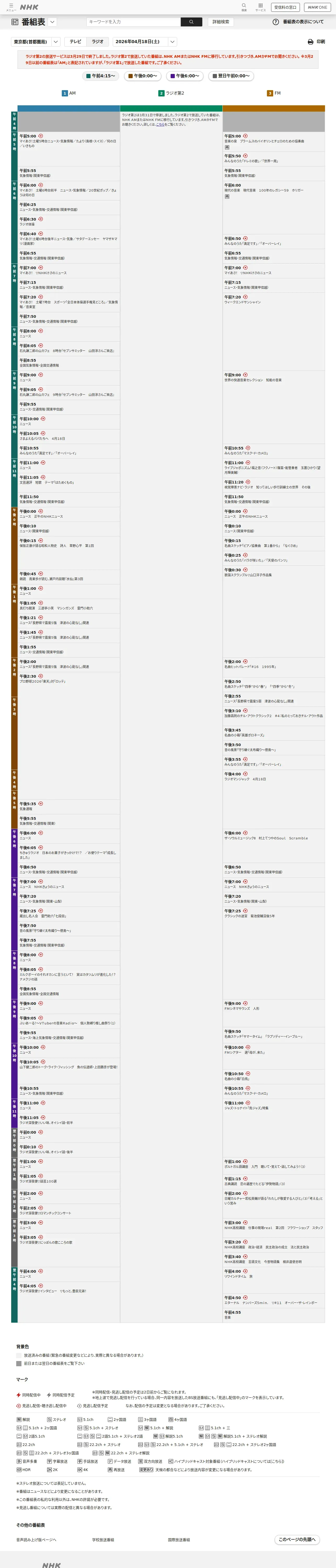This screenshot has width=336, height=1568.
Task: Focus the キーワードを入力 search field
Action: tap(133, 22)
